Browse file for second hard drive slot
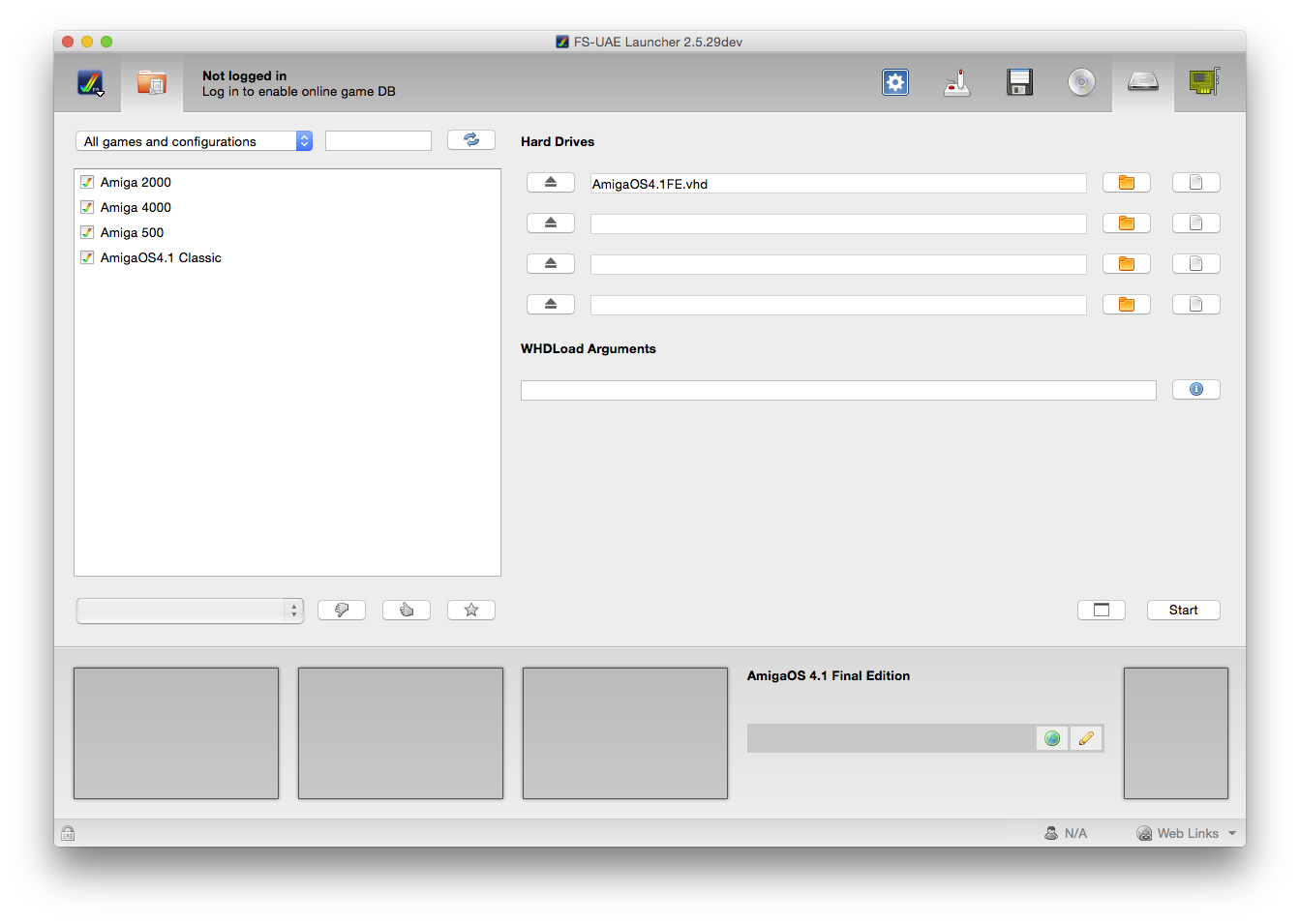 point(1196,224)
